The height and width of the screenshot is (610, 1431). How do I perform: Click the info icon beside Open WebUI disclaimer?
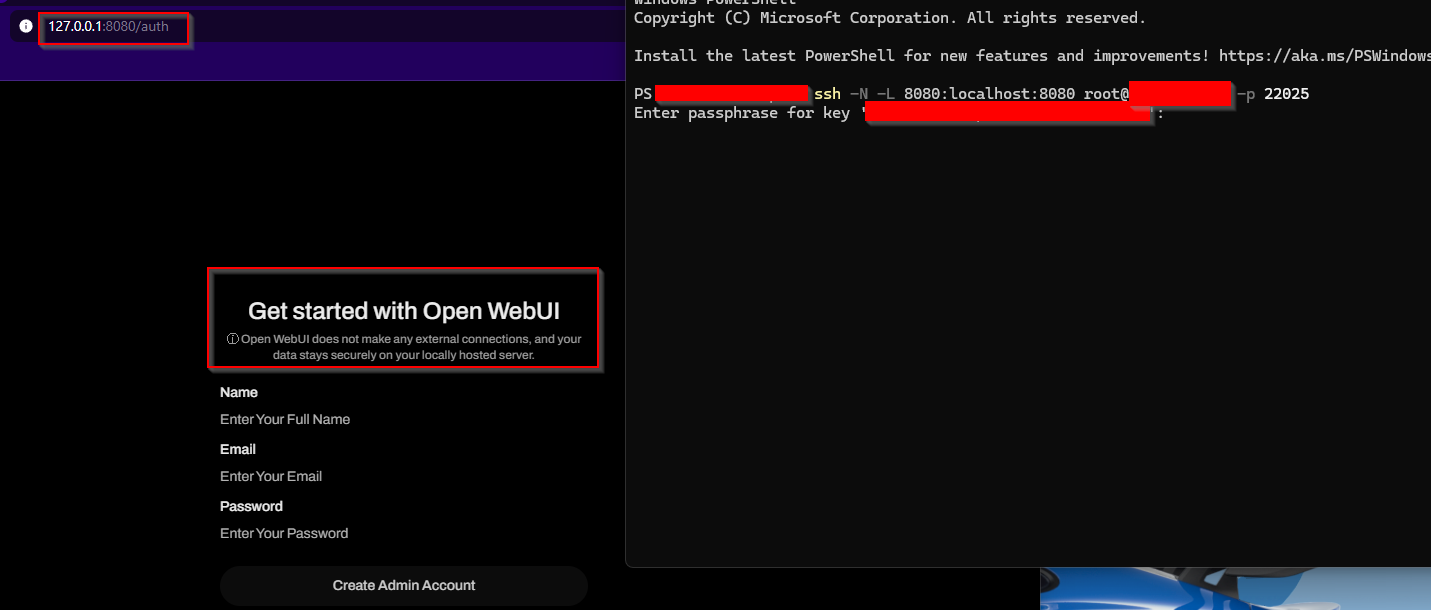tap(233, 339)
